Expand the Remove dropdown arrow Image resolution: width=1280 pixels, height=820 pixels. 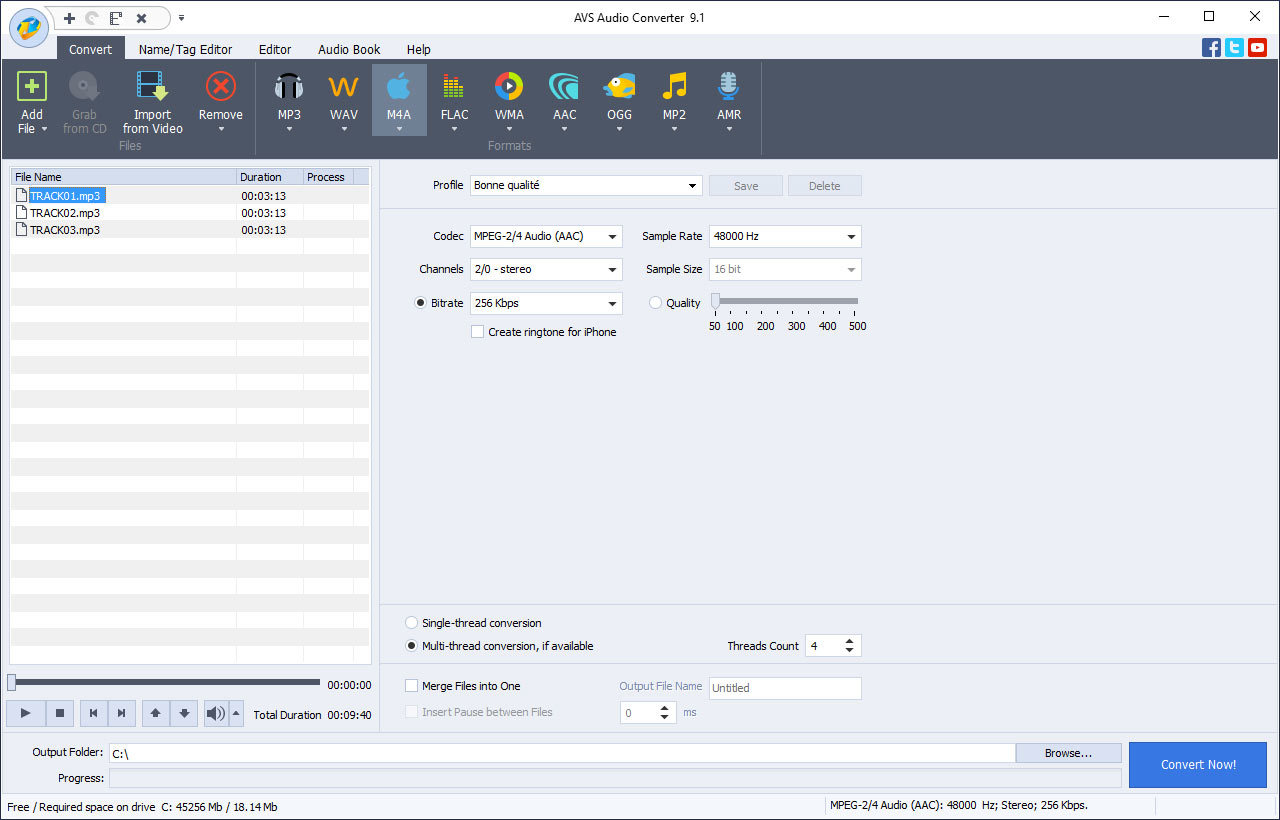[x=220, y=129]
